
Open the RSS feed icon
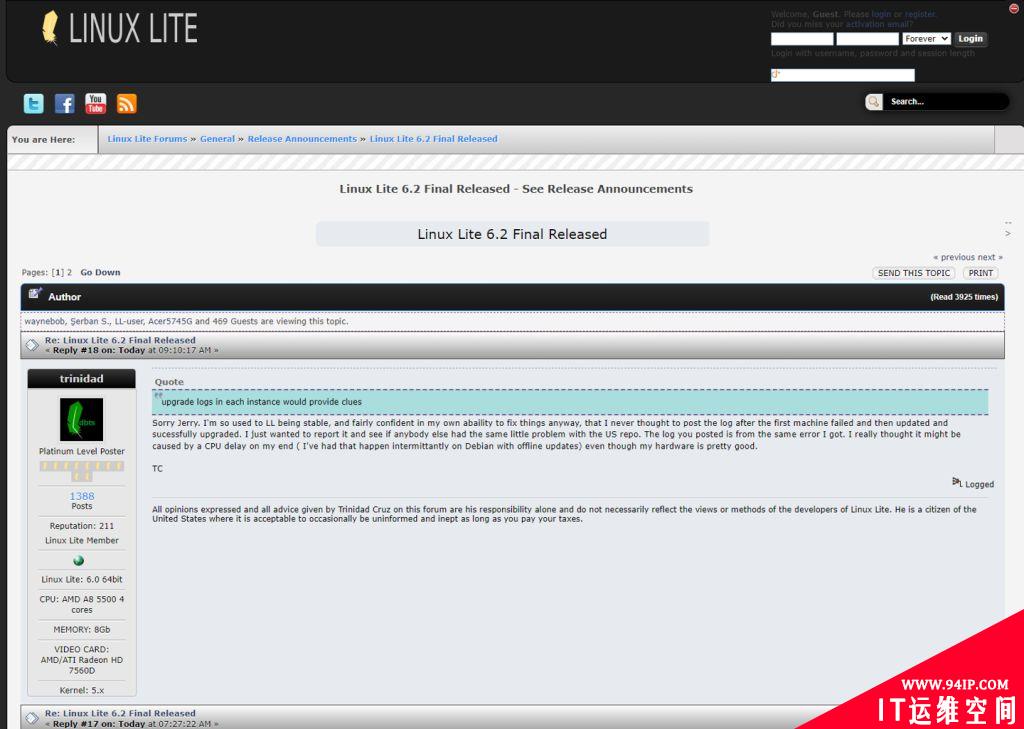pyautogui.click(x=127, y=104)
